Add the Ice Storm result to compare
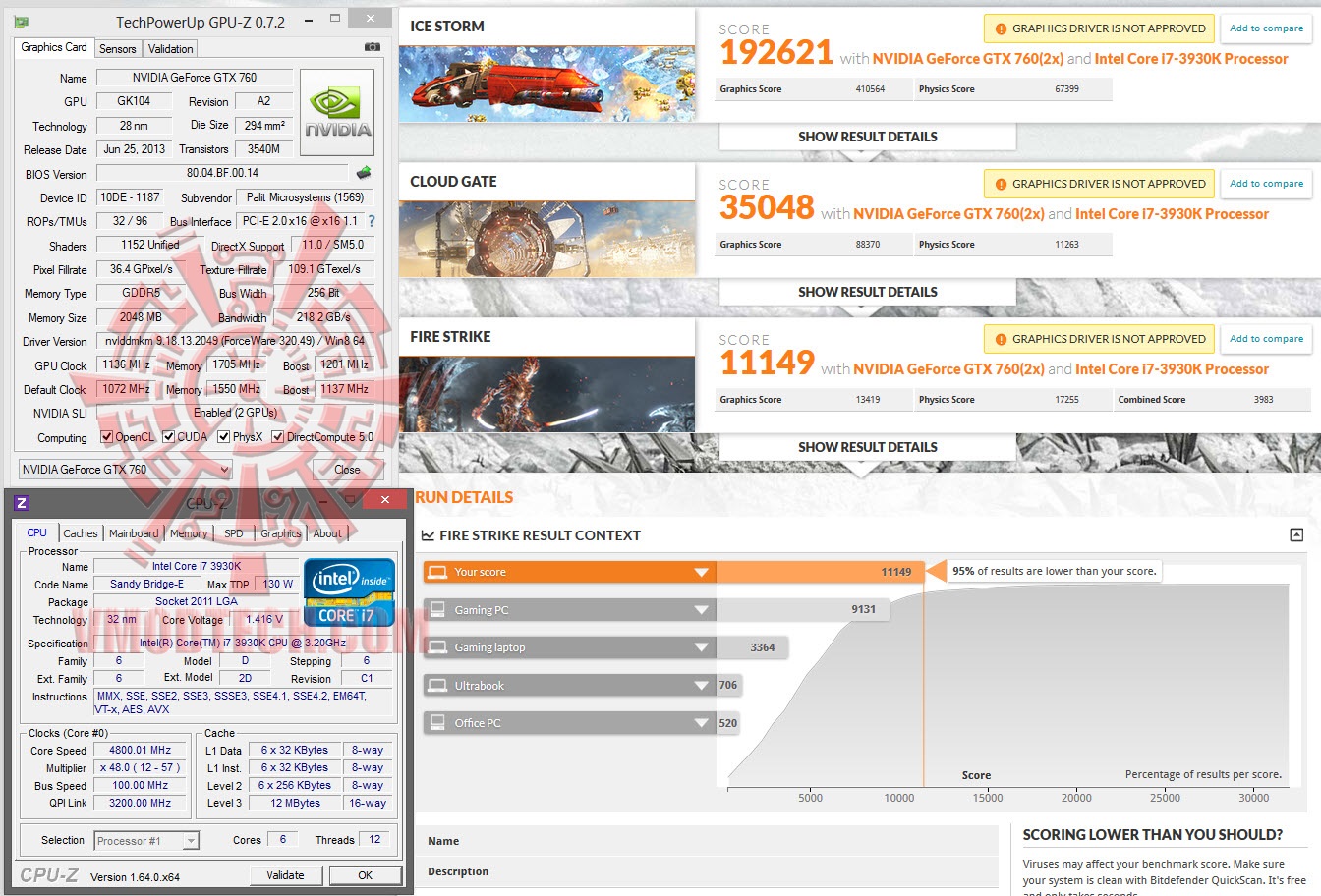Screen dimensions: 1321x896 click(x=1267, y=28)
